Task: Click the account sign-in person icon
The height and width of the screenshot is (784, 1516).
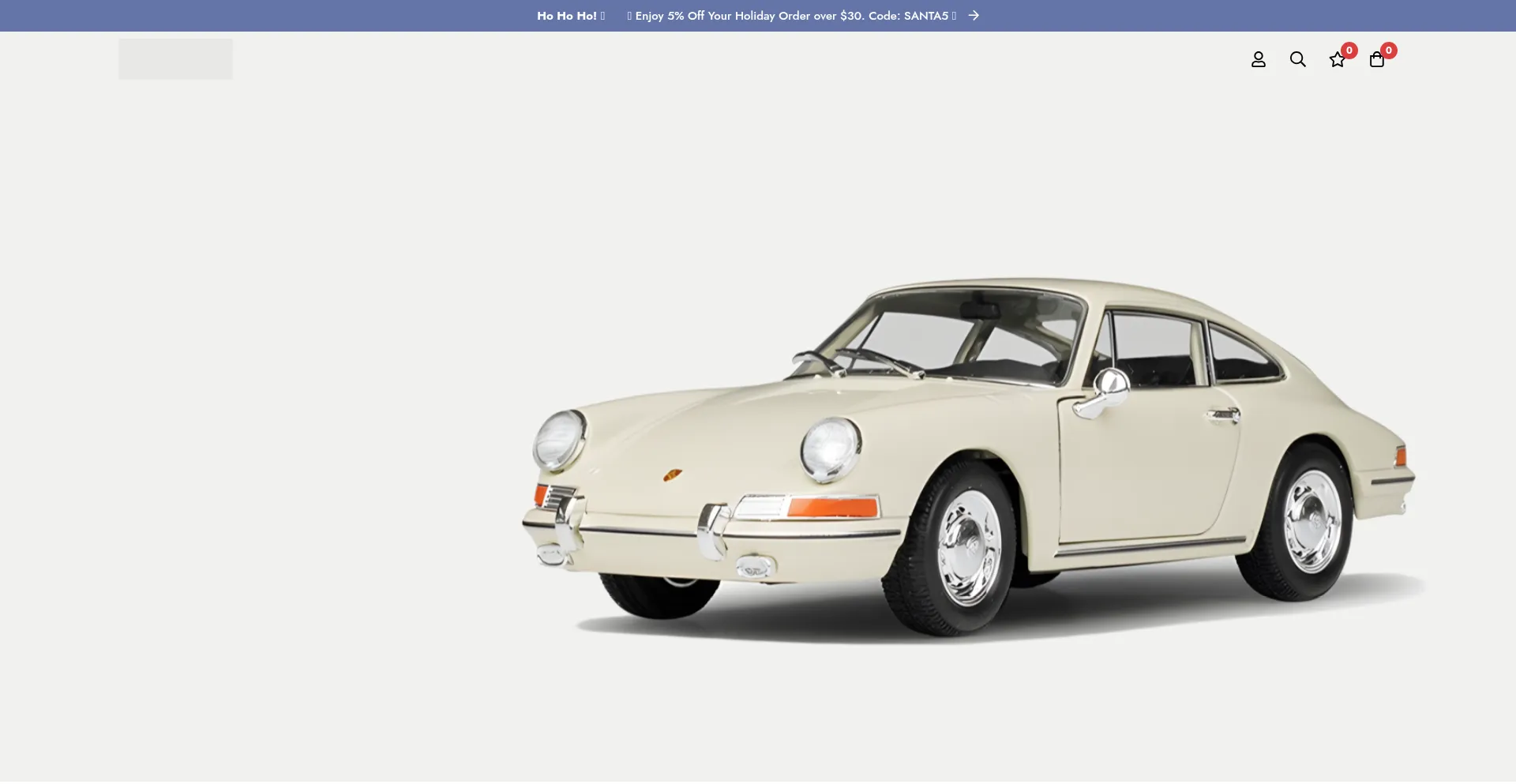Action: click(1259, 59)
